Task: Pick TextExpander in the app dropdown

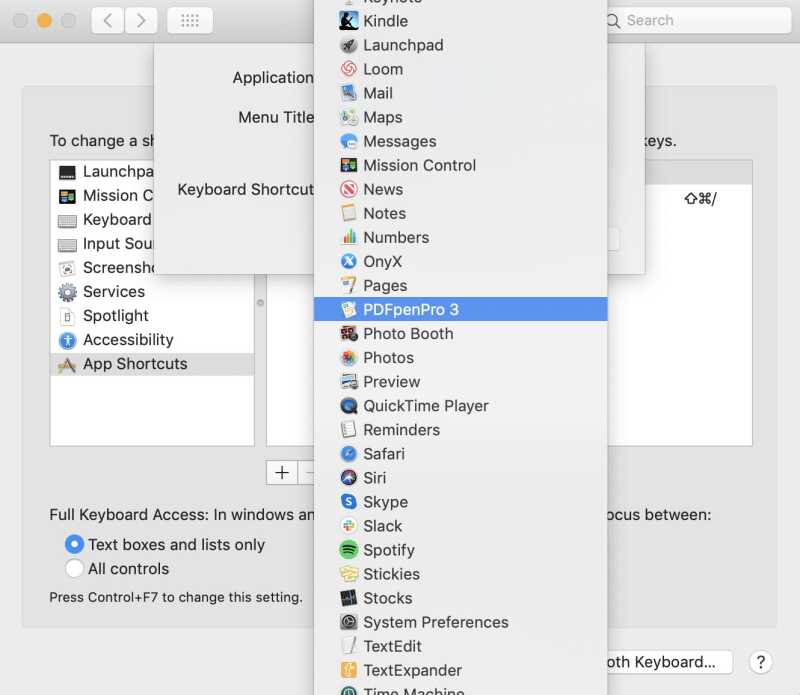Action: [412, 670]
